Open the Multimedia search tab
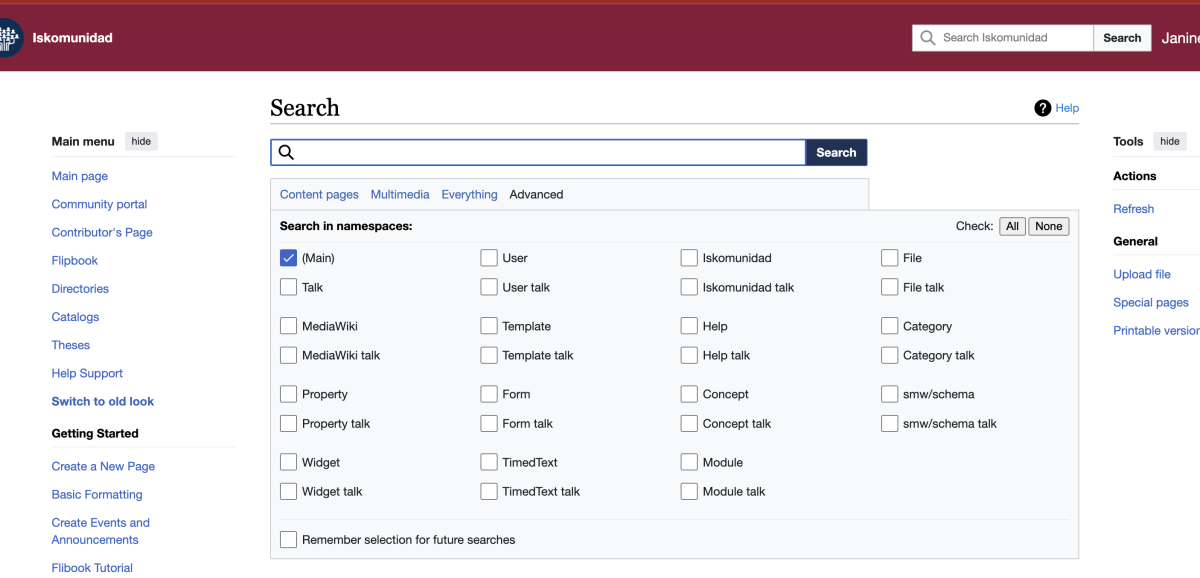The width and height of the screenshot is (1200, 578). click(x=400, y=195)
